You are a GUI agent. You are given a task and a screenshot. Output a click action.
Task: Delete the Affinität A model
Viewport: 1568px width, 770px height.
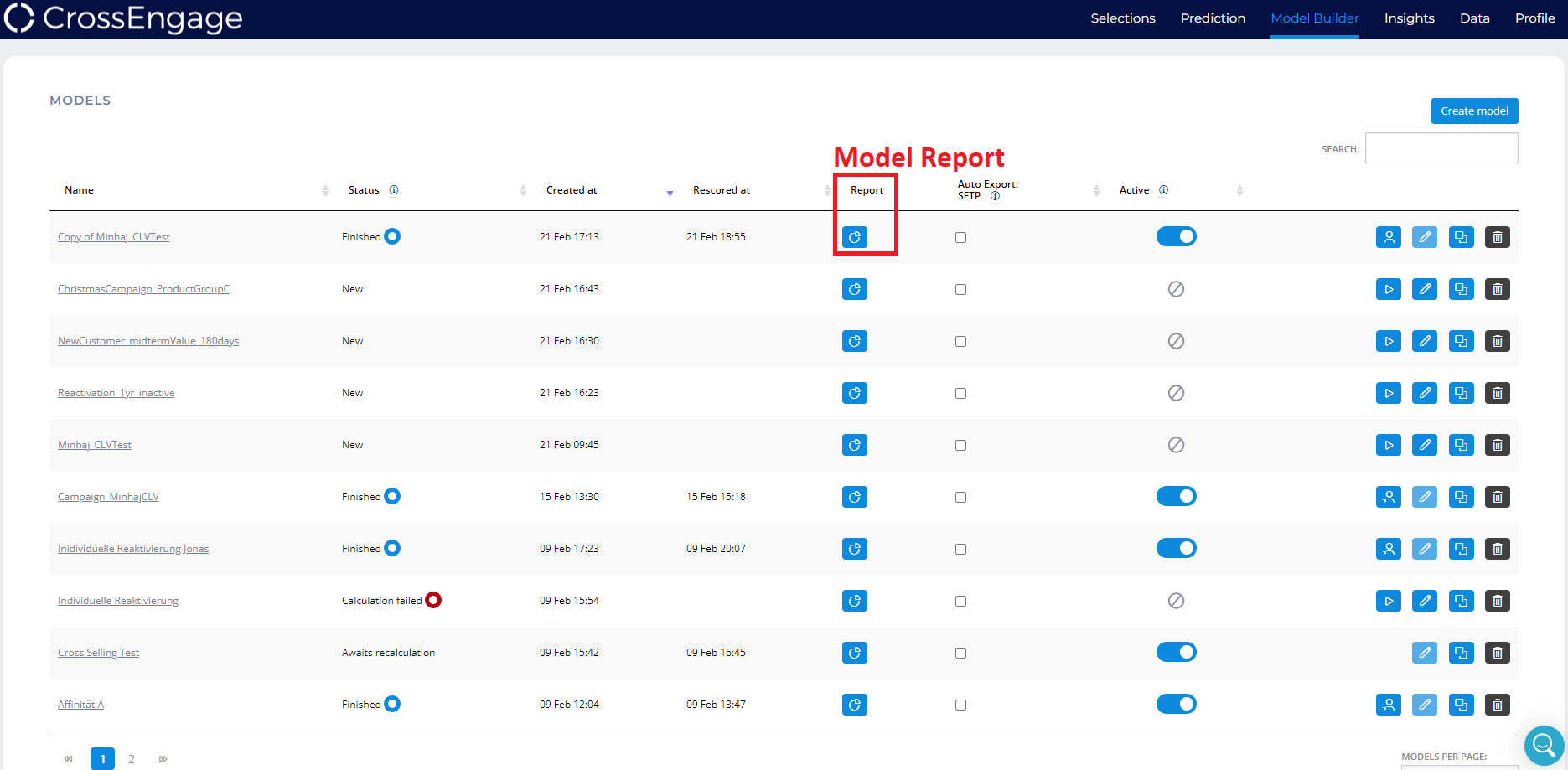(x=1497, y=705)
